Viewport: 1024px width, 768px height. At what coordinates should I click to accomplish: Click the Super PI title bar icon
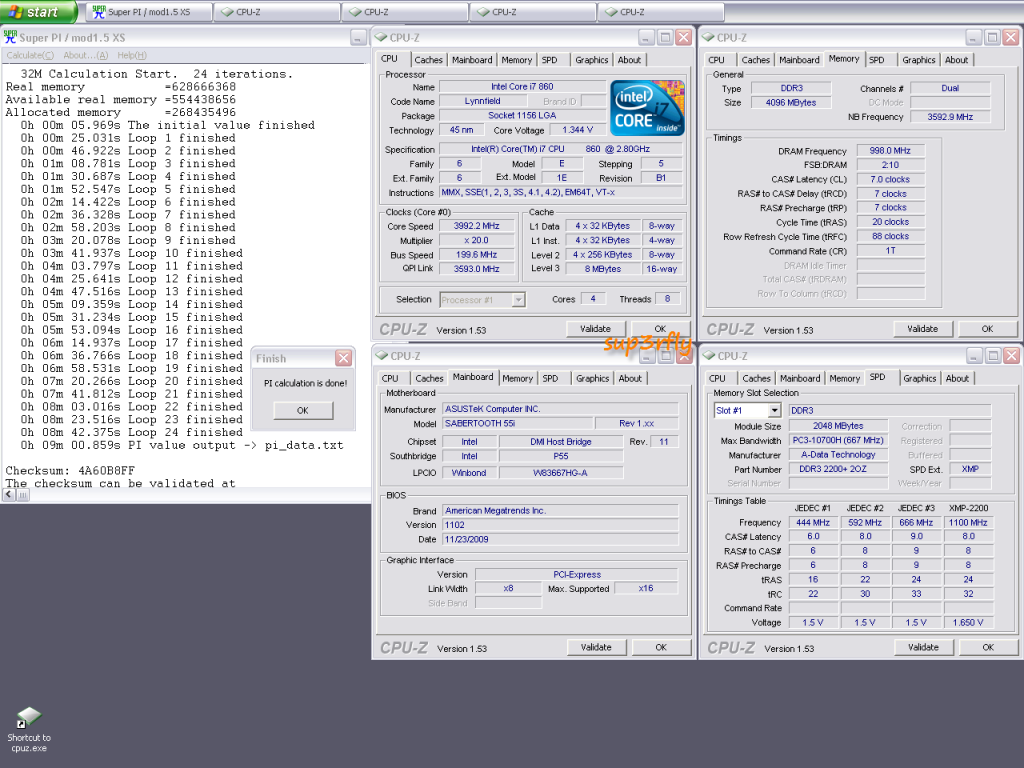(11, 38)
